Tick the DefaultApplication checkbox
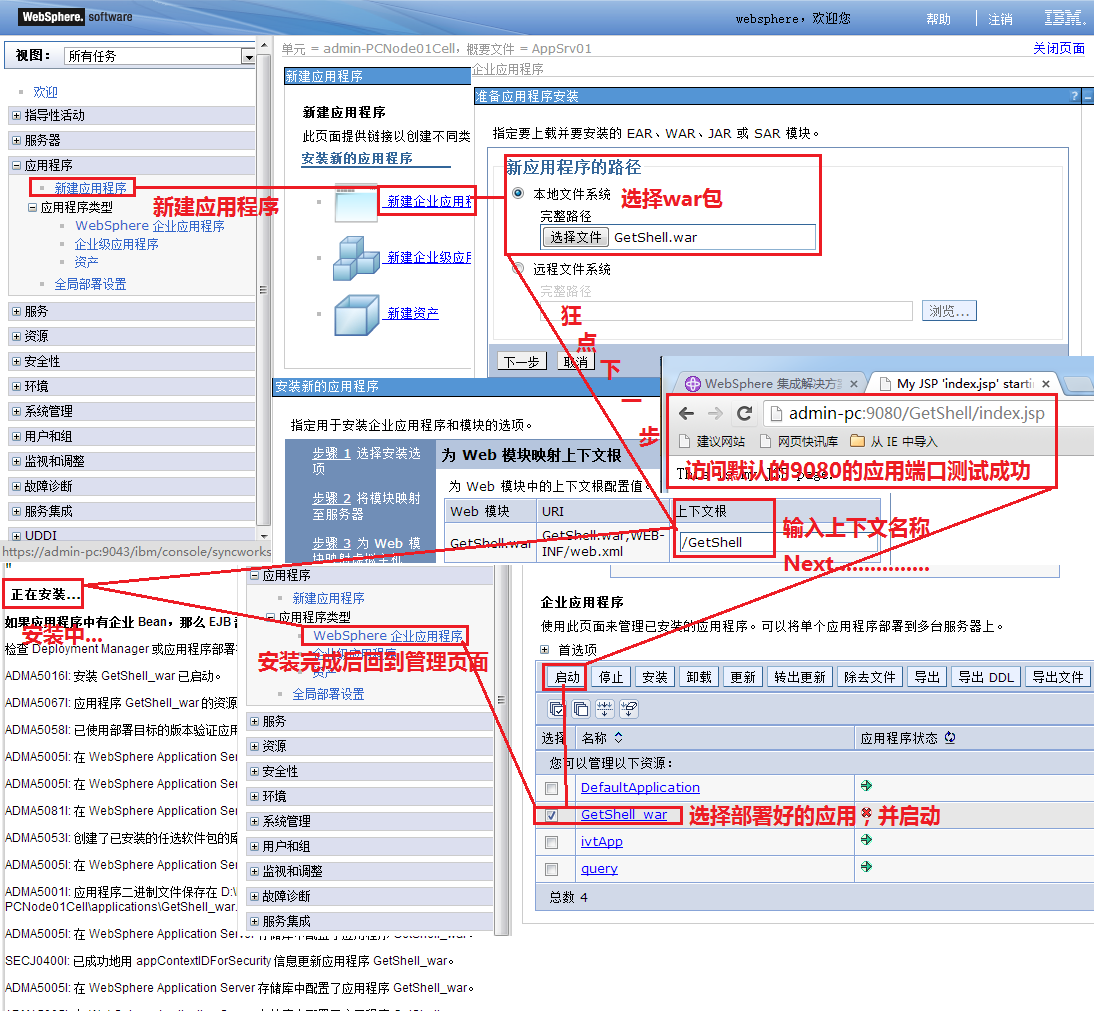Viewport: 1094px width, 1011px height. [x=552, y=788]
